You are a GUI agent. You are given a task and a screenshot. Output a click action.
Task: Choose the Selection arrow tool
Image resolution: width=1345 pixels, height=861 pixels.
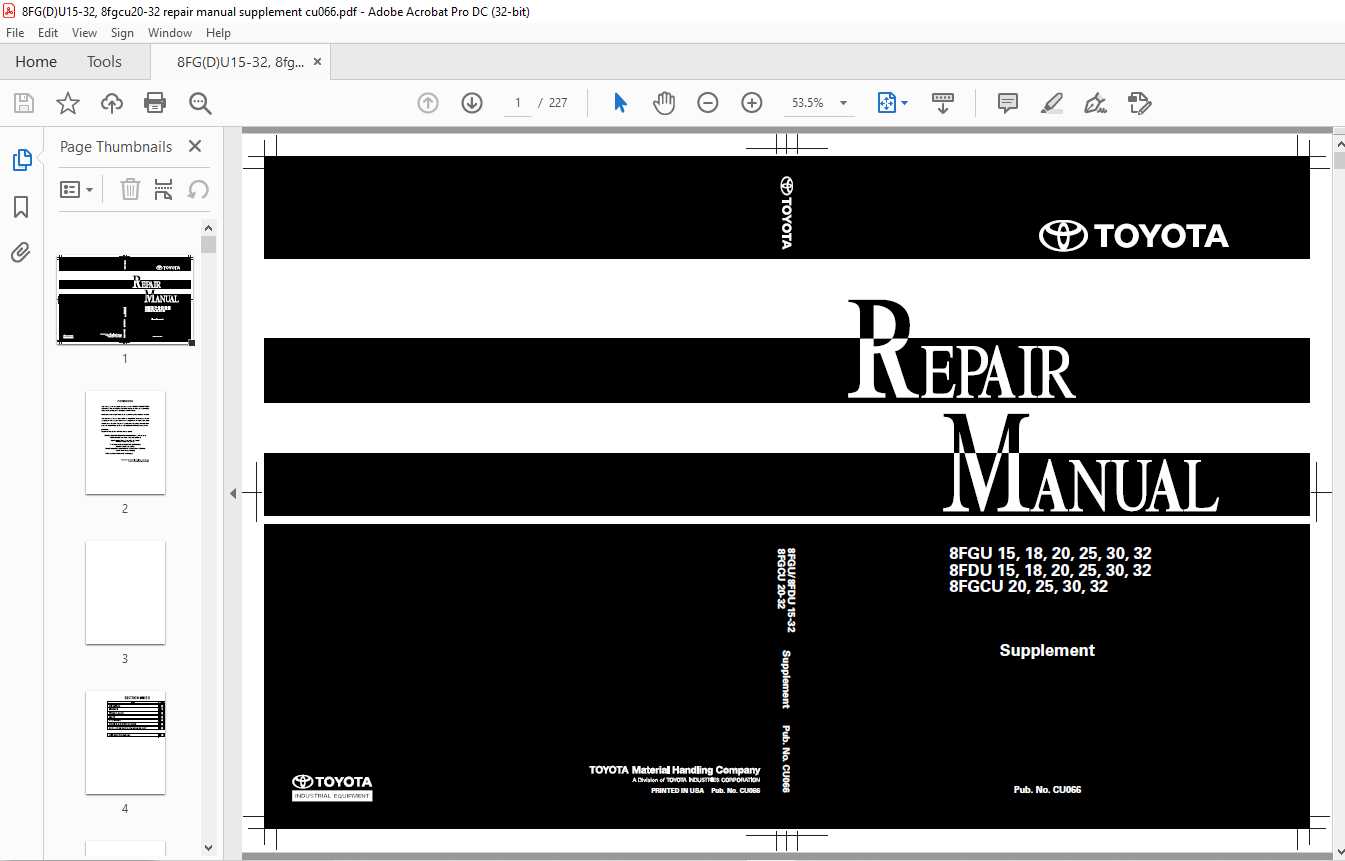click(620, 103)
